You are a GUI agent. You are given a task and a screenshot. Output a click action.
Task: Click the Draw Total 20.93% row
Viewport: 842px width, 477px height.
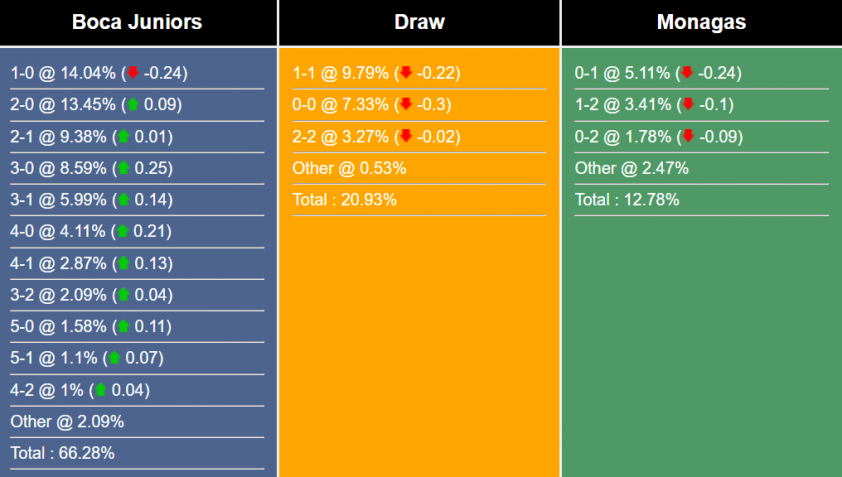(344, 199)
